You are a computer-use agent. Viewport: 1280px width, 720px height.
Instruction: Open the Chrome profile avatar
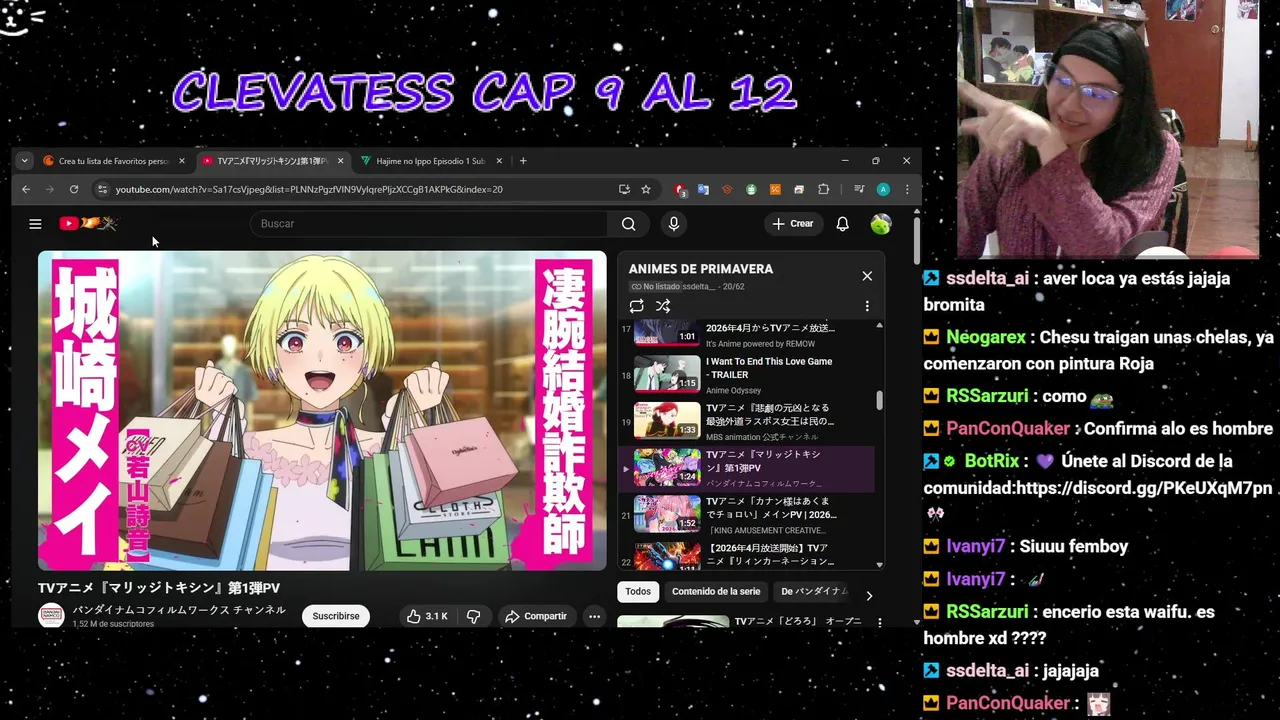883,189
